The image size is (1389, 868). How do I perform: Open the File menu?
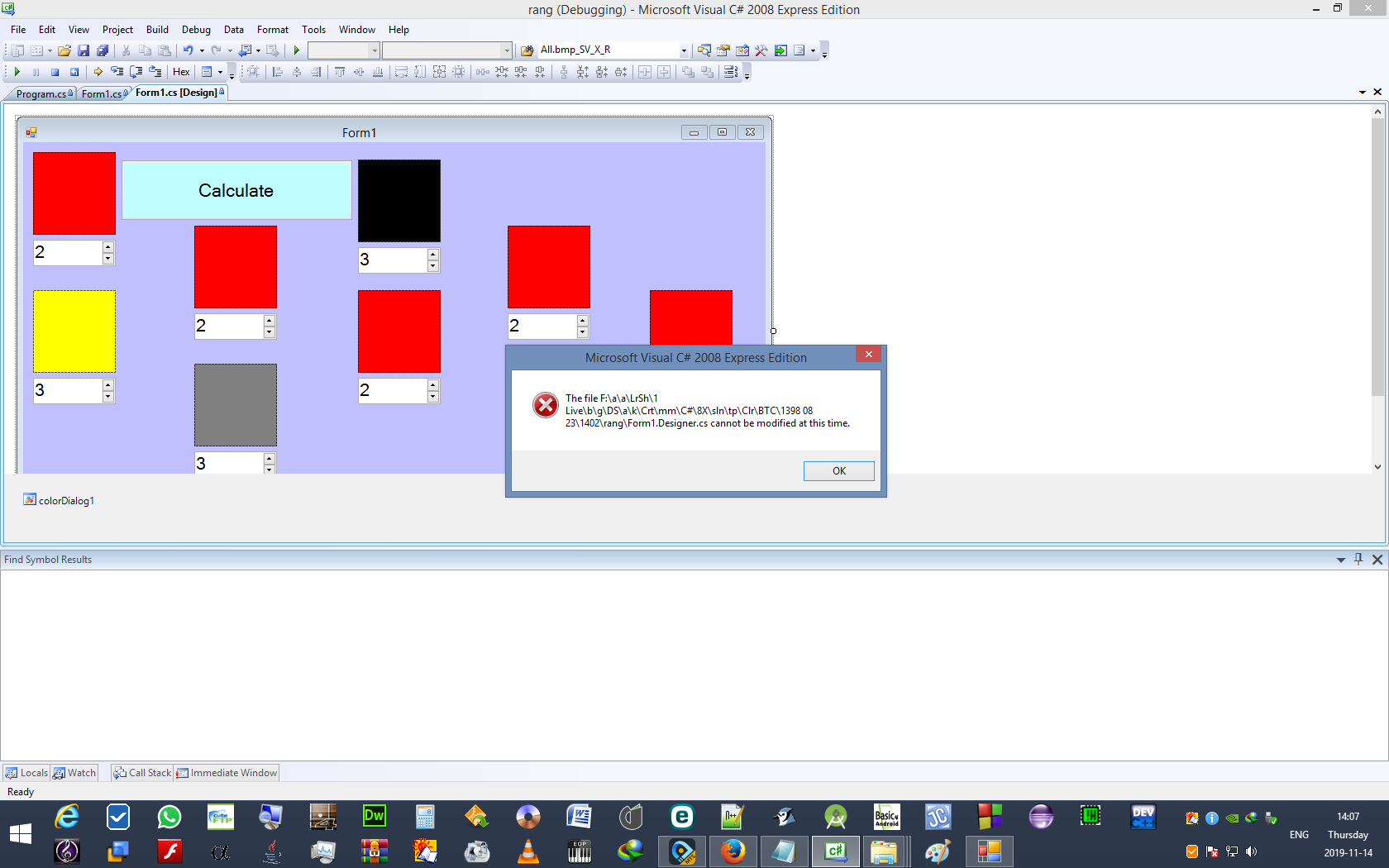(x=18, y=30)
